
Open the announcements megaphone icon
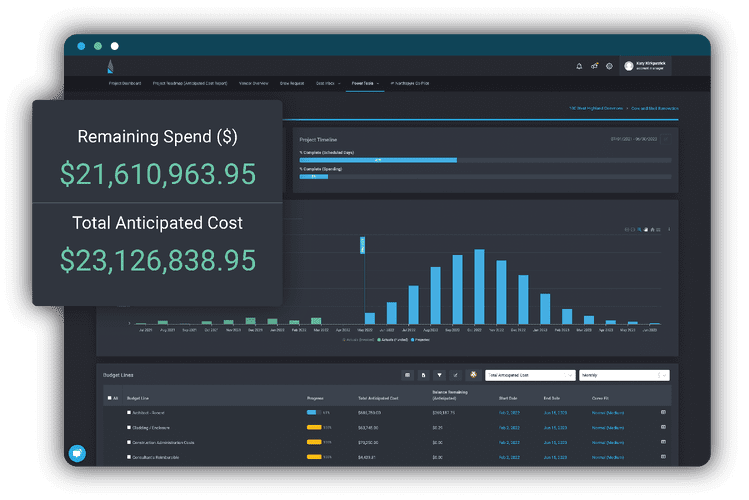[594, 66]
